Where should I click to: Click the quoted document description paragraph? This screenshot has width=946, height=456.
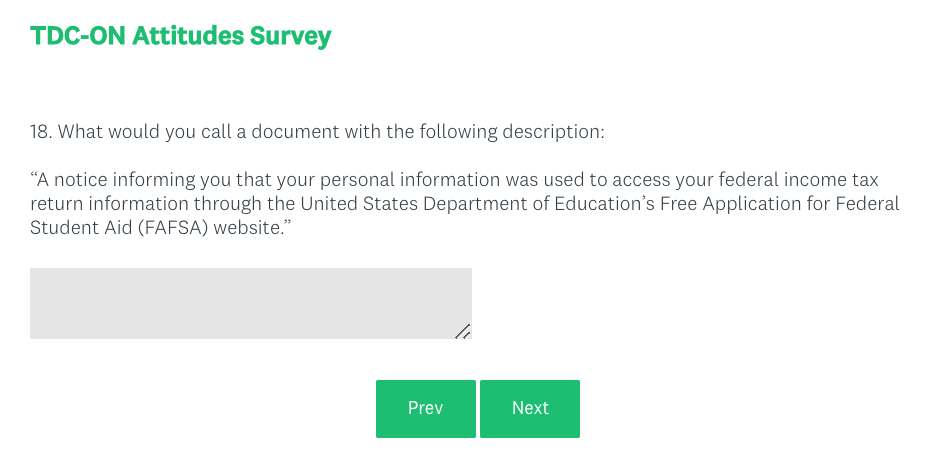(x=464, y=204)
